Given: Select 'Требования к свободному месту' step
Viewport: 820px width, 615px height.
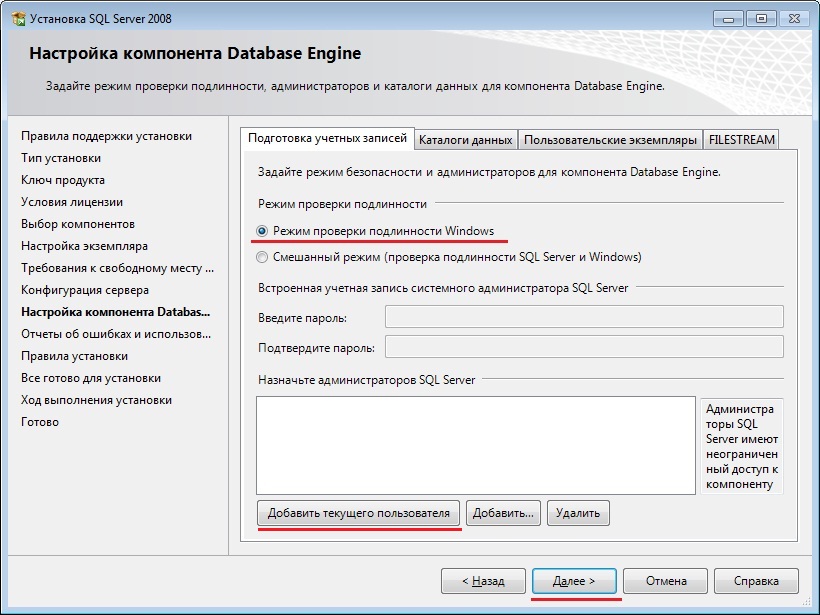Looking at the screenshot, I should click(x=118, y=268).
